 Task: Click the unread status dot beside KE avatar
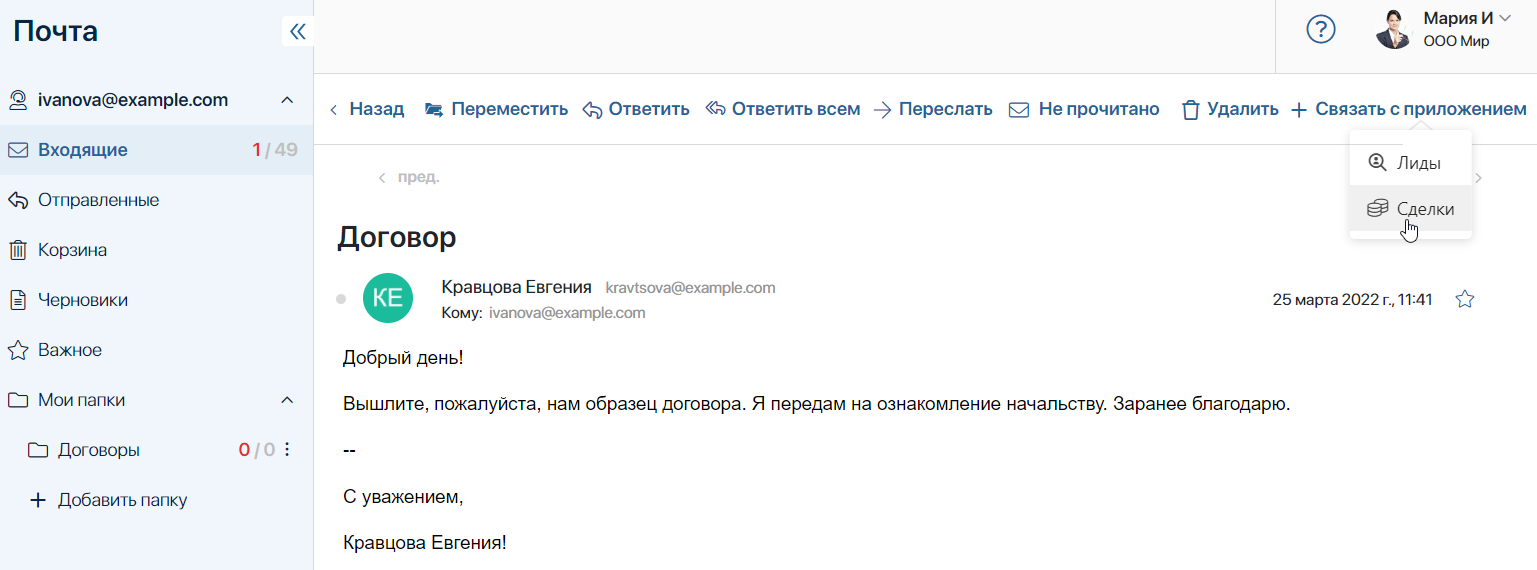point(341,298)
